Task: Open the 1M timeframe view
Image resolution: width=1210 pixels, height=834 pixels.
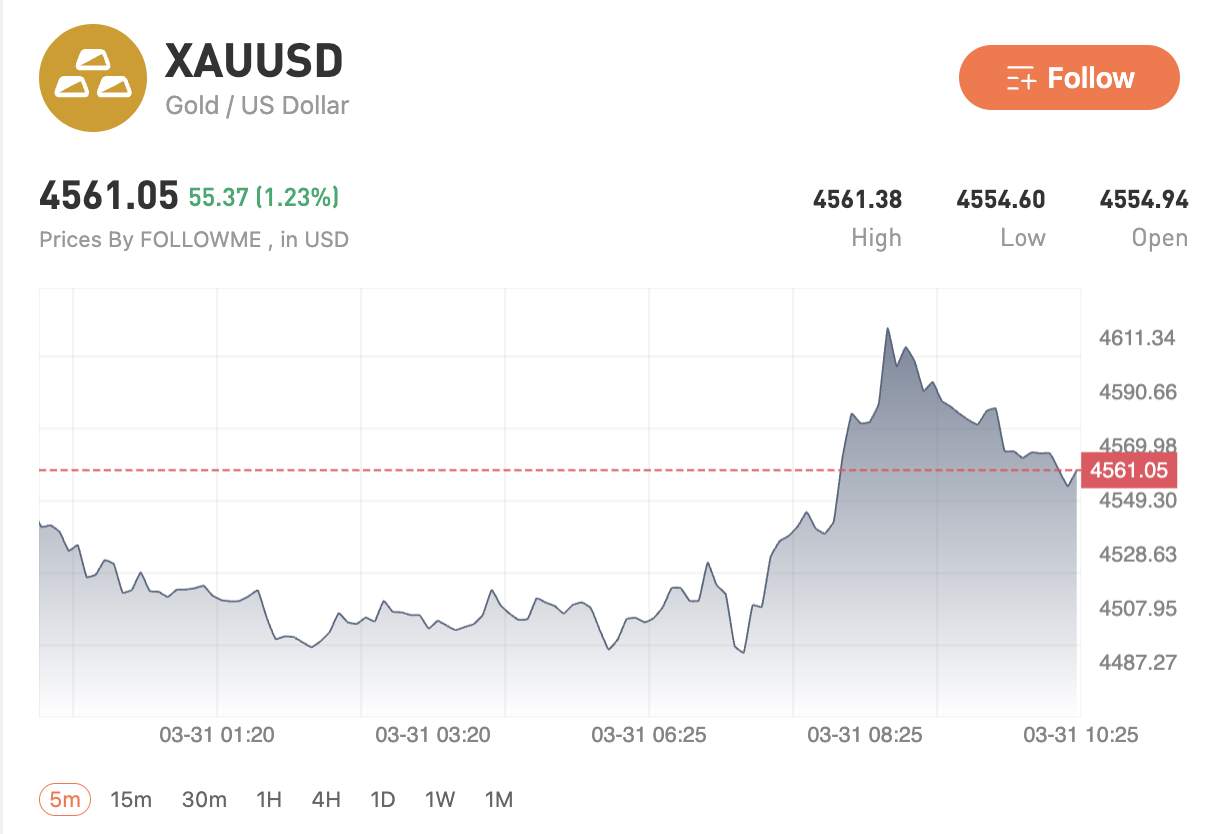Action: [x=498, y=799]
